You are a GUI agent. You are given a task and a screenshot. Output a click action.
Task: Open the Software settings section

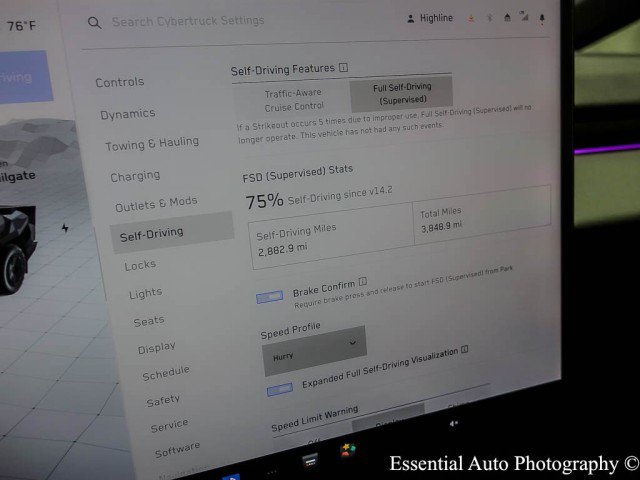(177, 450)
